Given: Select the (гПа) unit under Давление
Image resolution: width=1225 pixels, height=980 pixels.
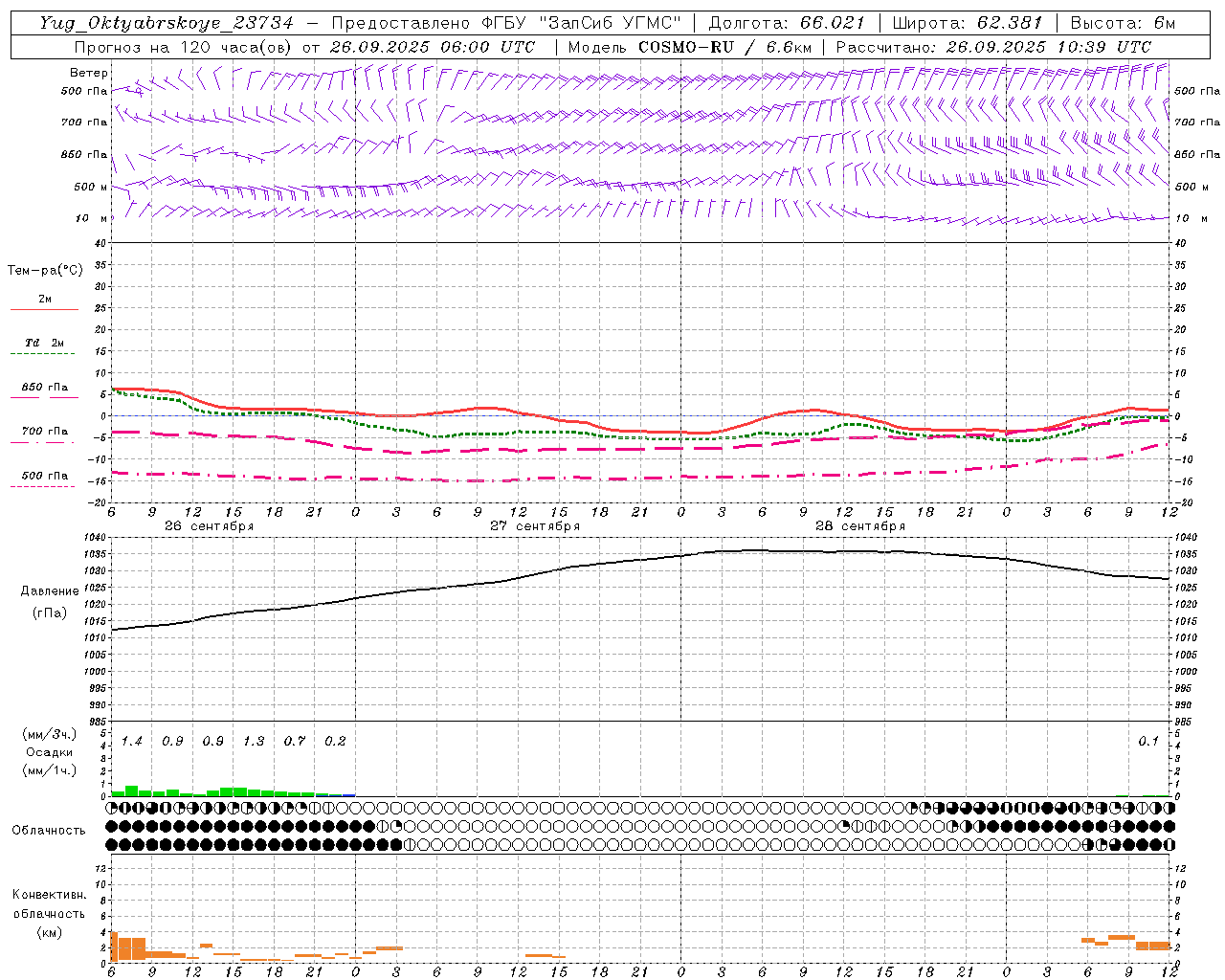Looking at the screenshot, I should click(50, 613).
